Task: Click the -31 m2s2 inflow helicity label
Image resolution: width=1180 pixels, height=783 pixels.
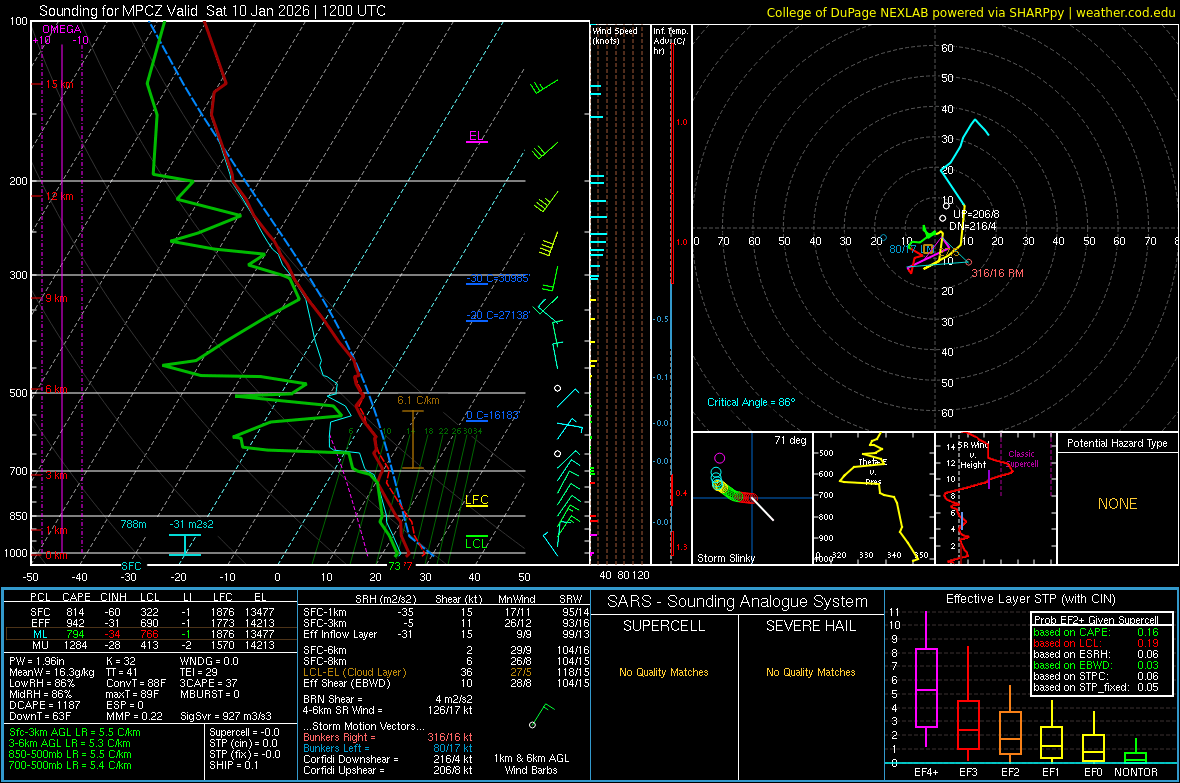Action: [x=191, y=524]
